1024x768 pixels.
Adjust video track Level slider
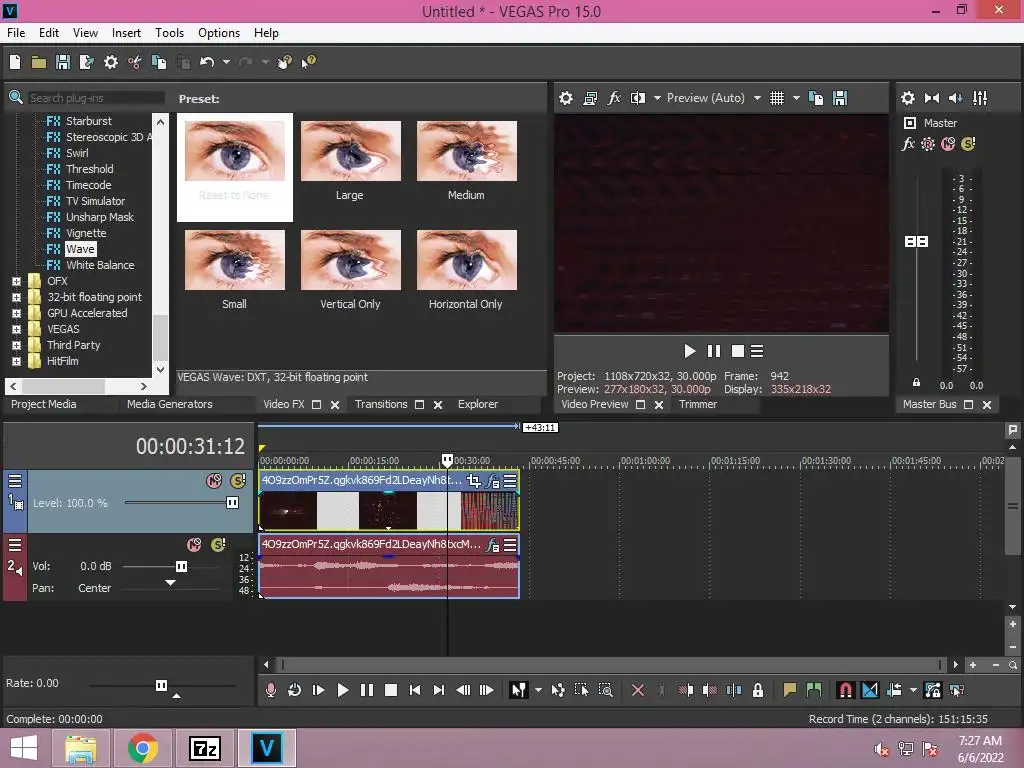232,503
